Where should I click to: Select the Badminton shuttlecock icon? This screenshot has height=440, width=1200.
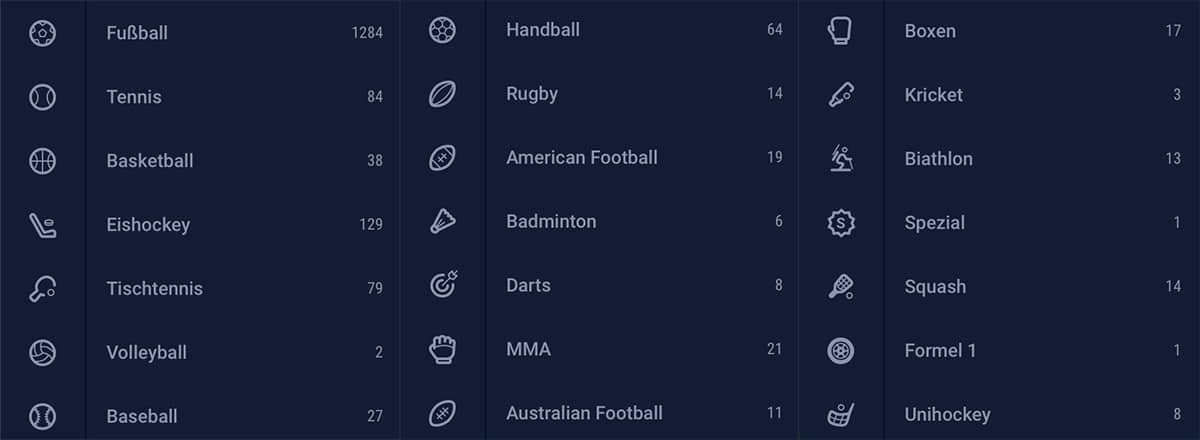pos(442,221)
